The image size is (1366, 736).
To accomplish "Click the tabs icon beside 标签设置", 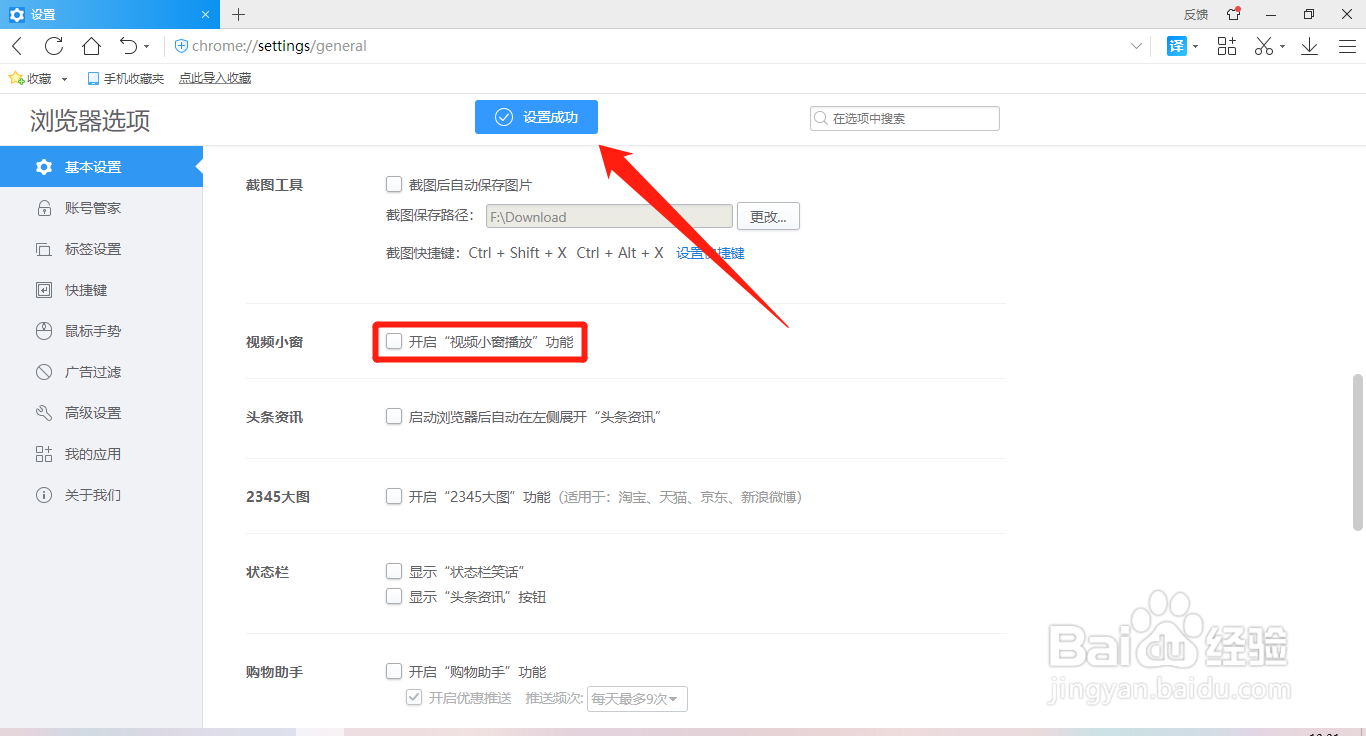I will pos(43,249).
